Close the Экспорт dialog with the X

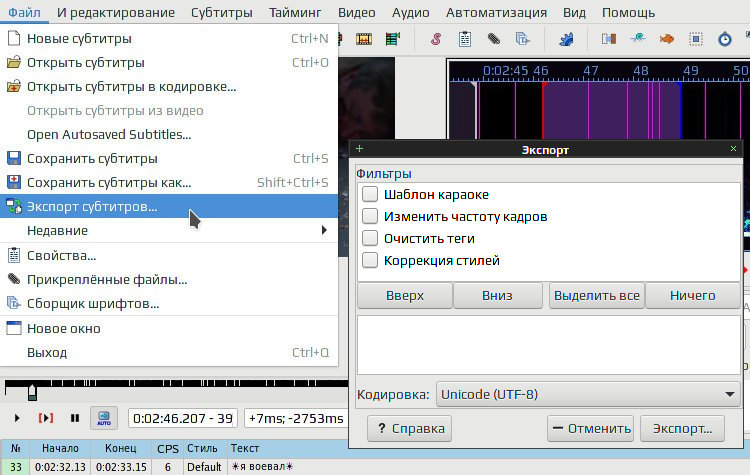point(733,149)
